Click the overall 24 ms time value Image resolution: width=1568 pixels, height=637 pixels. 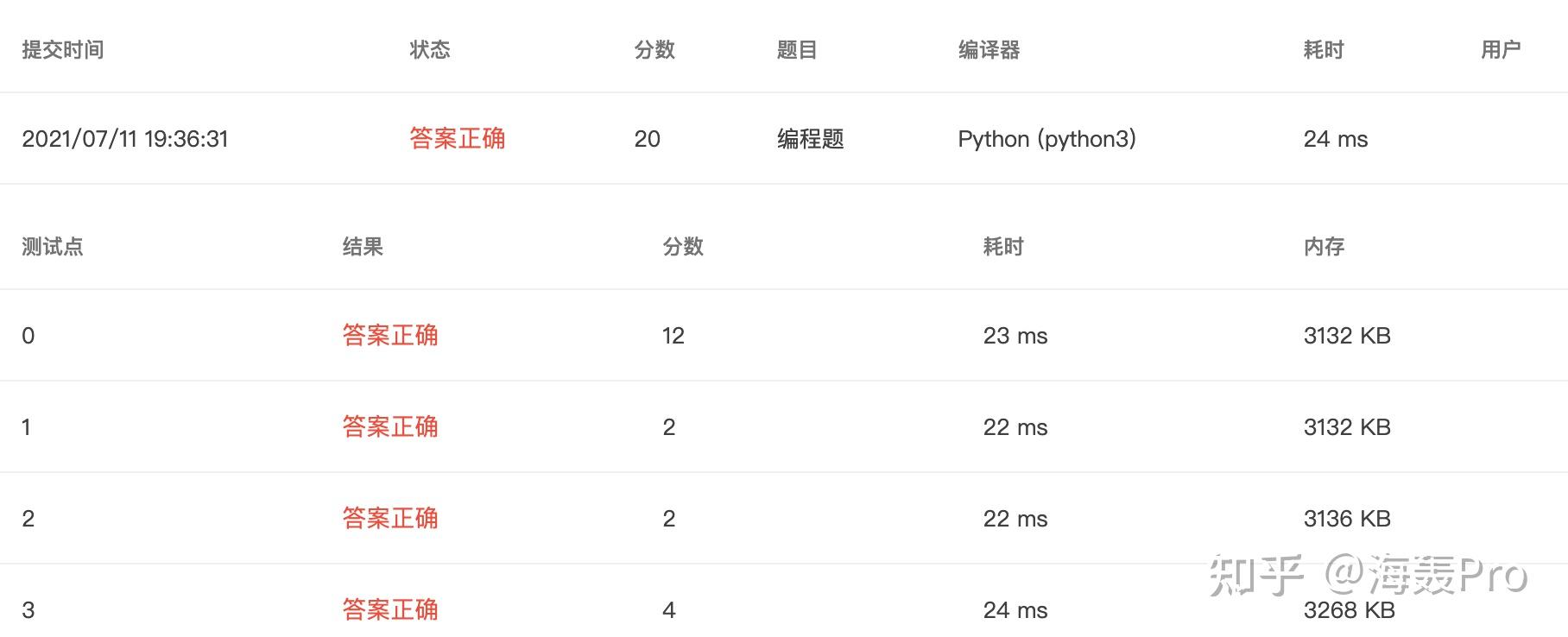(x=1336, y=139)
